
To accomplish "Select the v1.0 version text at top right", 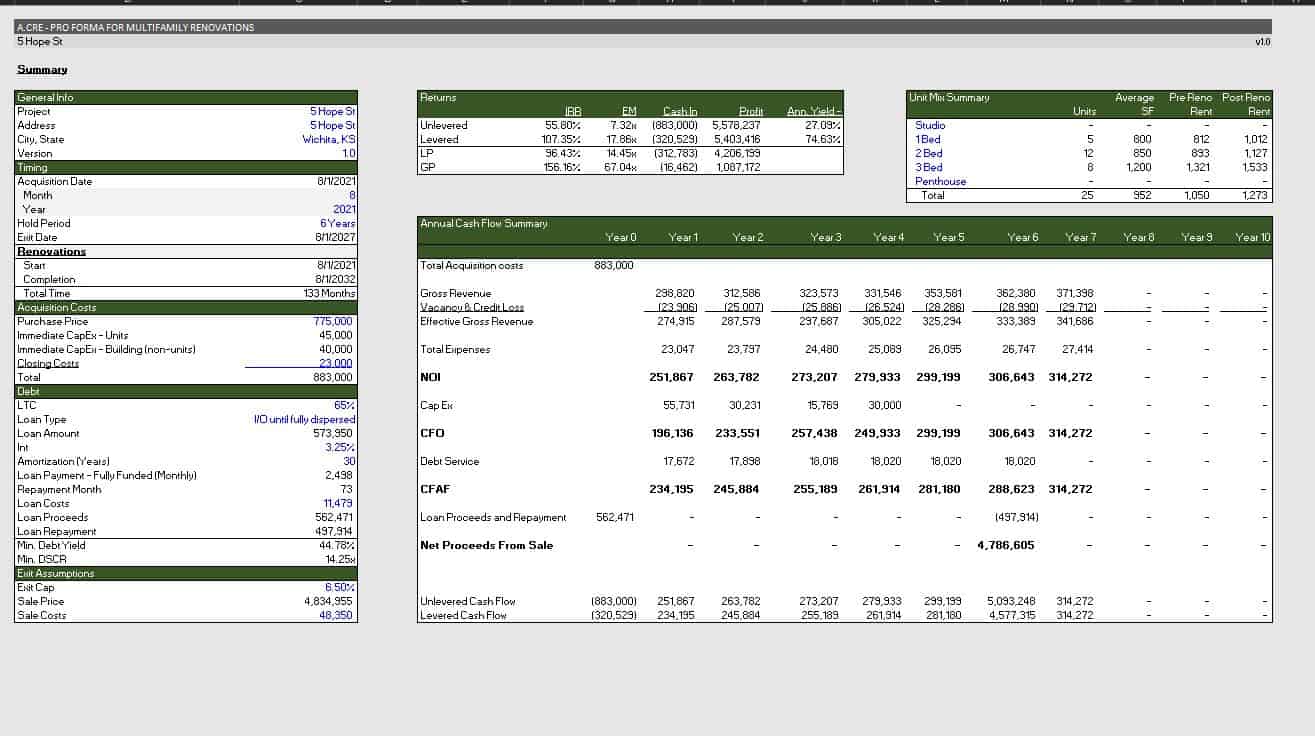I will 1263,42.
